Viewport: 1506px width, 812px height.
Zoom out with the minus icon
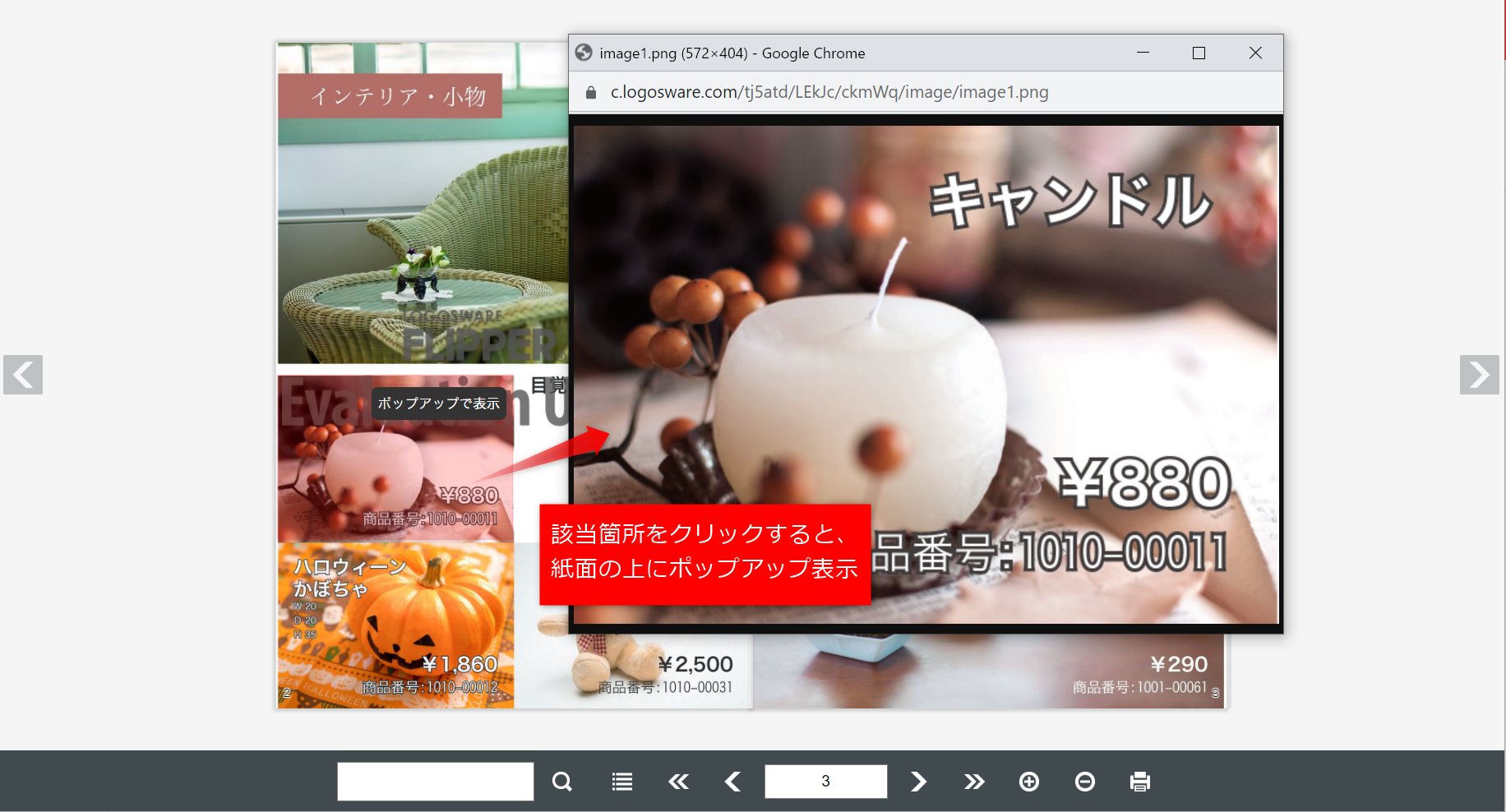coord(1085,782)
